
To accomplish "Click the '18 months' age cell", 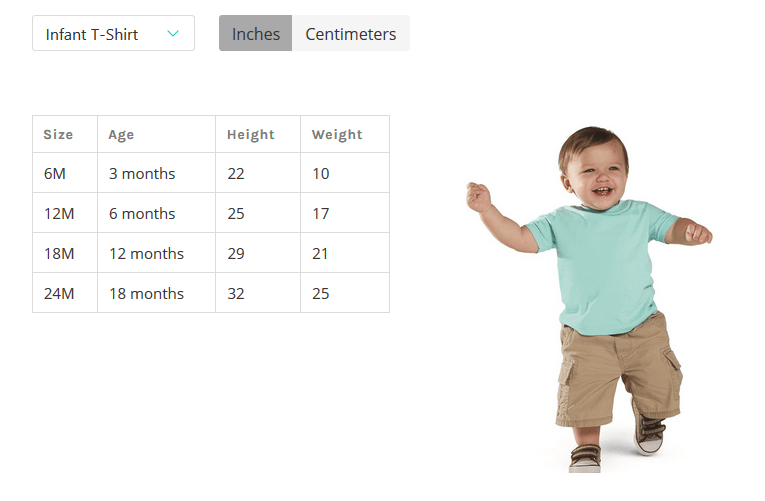I will pyautogui.click(x=146, y=294).
